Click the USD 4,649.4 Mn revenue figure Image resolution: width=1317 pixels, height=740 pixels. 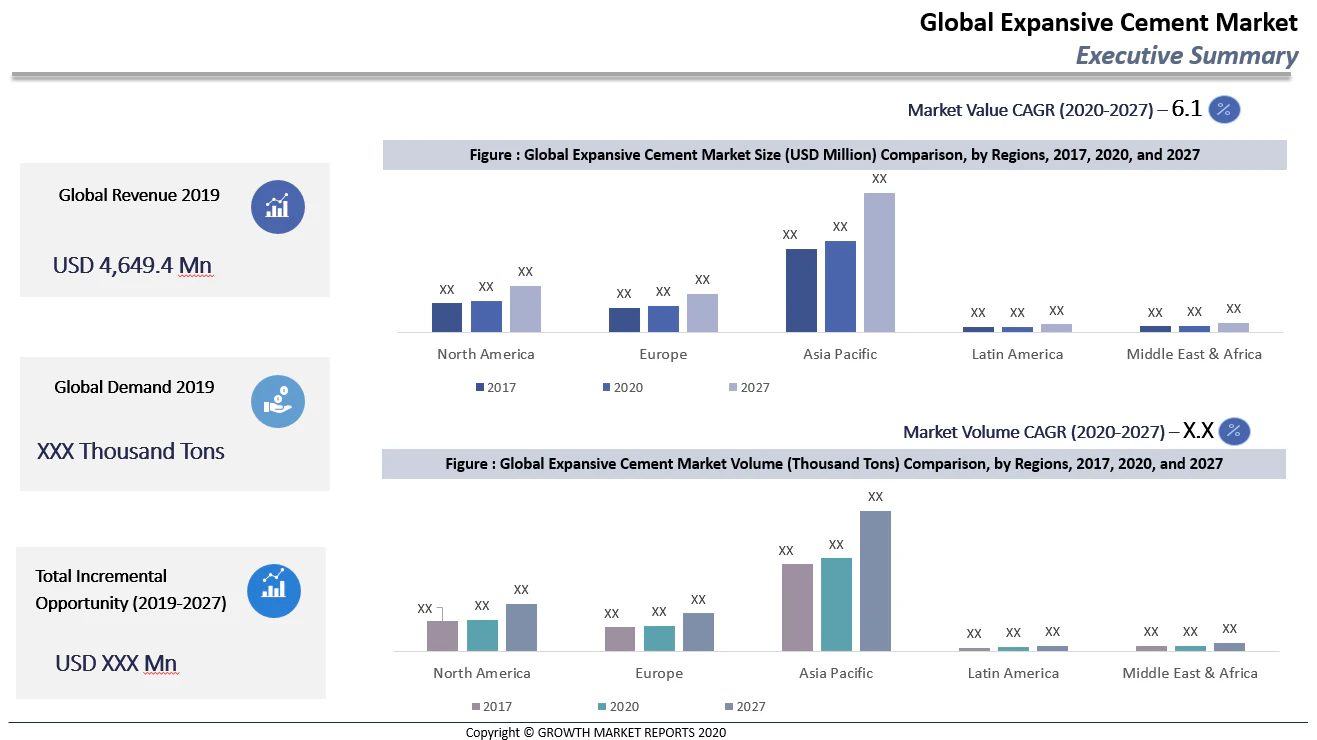tap(131, 265)
